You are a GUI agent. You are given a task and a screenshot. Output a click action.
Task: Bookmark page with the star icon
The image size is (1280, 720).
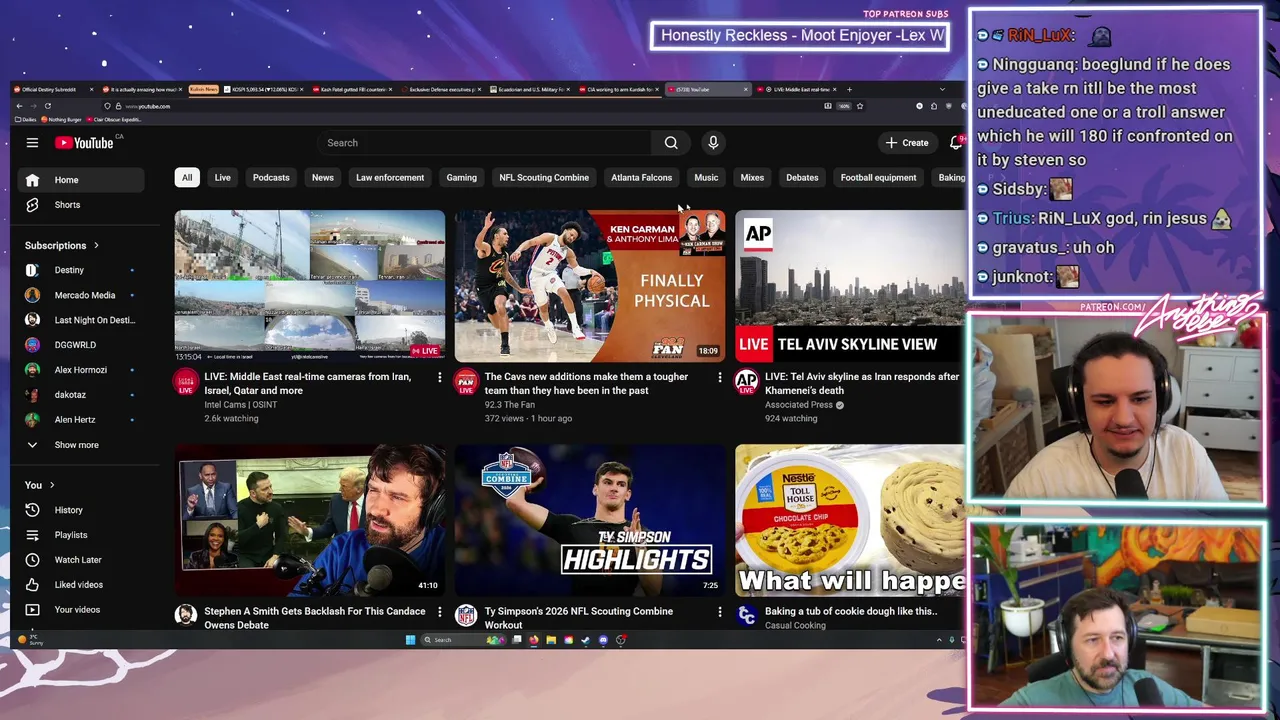click(859, 106)
